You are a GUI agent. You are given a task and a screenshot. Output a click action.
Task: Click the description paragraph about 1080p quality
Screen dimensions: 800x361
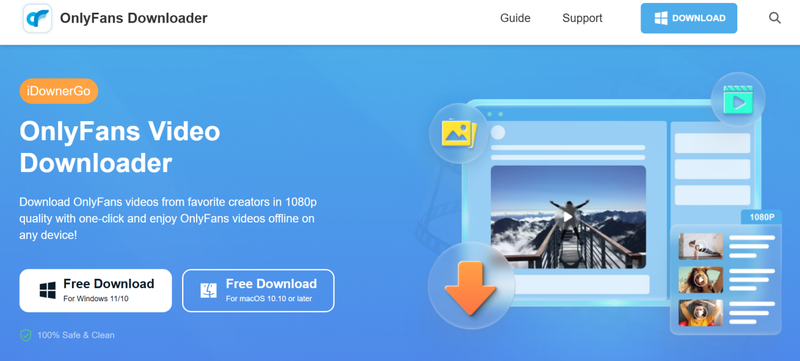[168, 218]
